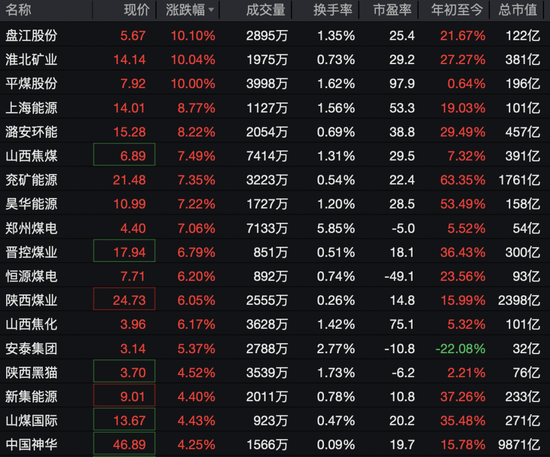Click the turnover rate 5.85%

pyautogui.click(x=336, y=228)
